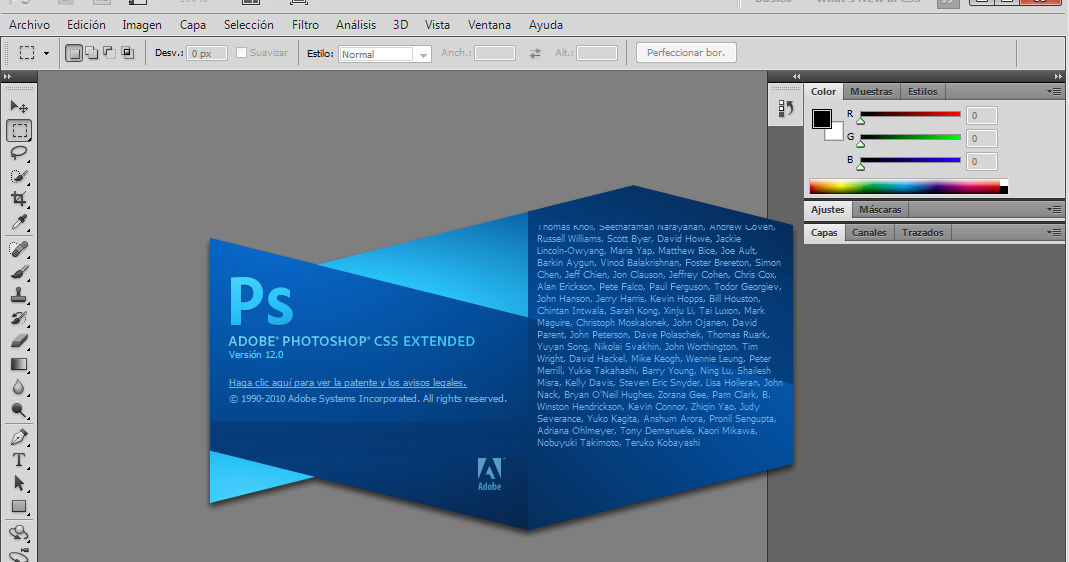Viewport: 1069px width, 562px height.
Task: Click the B blue color slider
Action: pos(910,160)
